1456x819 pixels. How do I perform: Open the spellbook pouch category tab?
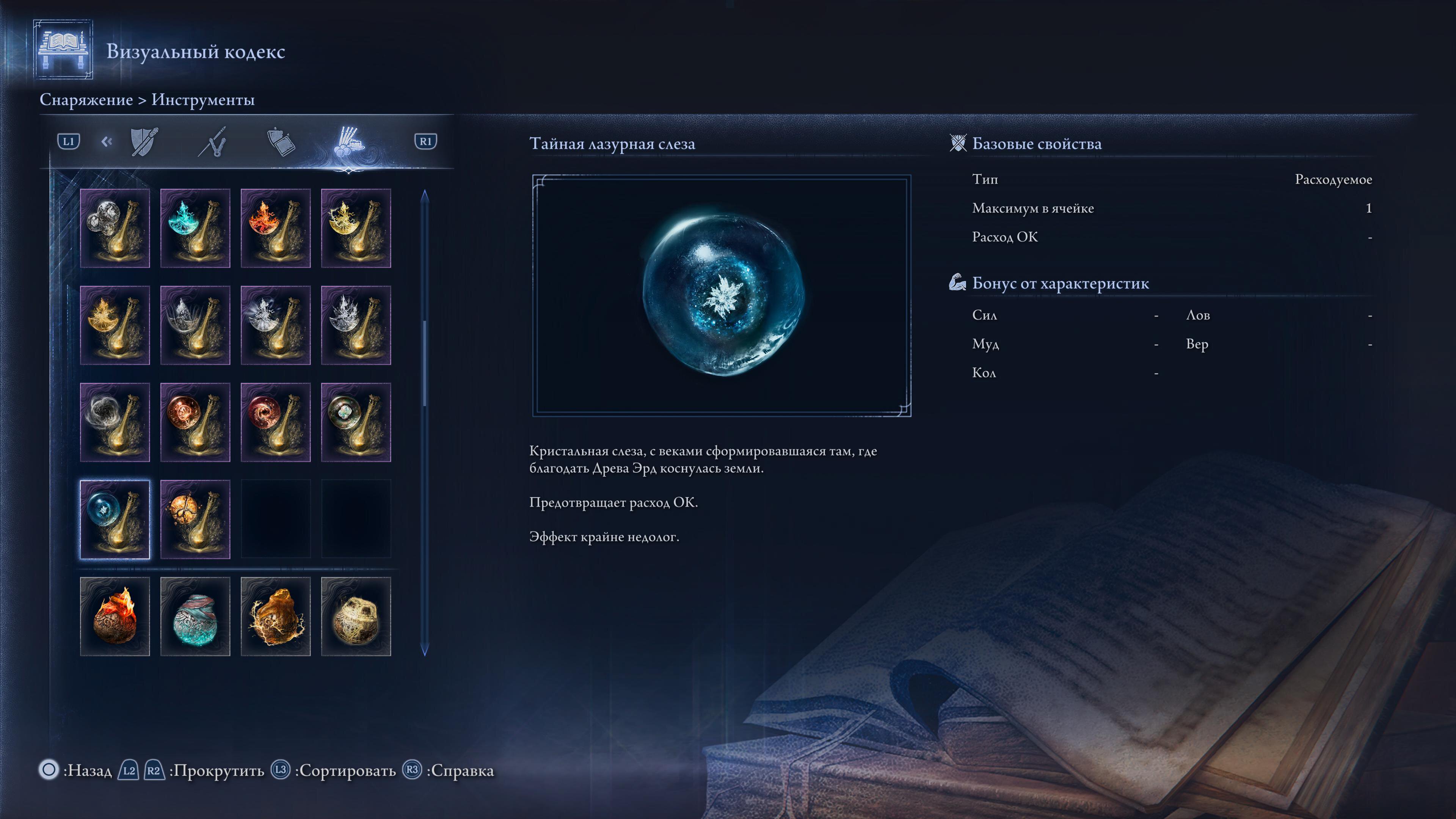pos(281,141)
